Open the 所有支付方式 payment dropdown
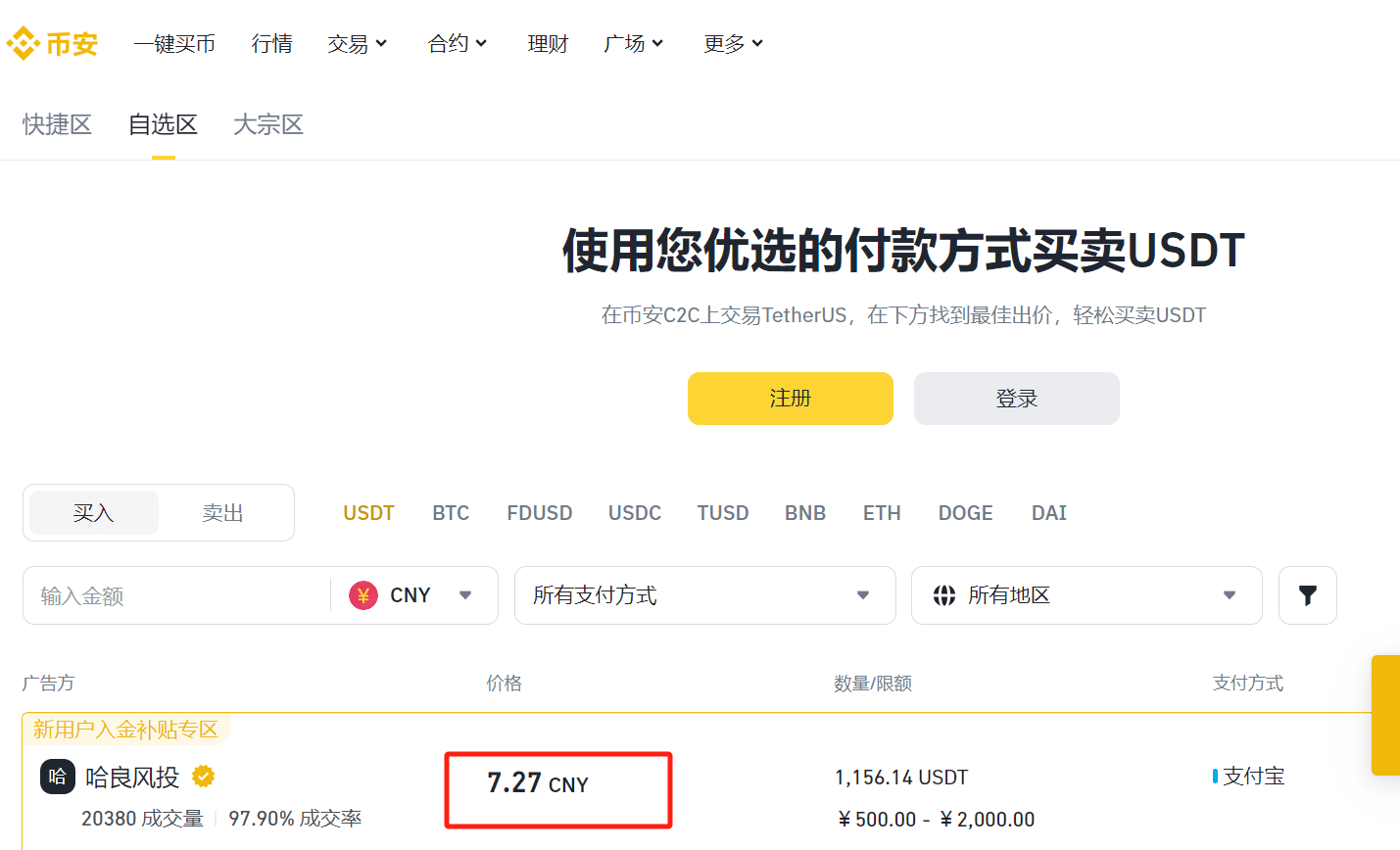 705,595
